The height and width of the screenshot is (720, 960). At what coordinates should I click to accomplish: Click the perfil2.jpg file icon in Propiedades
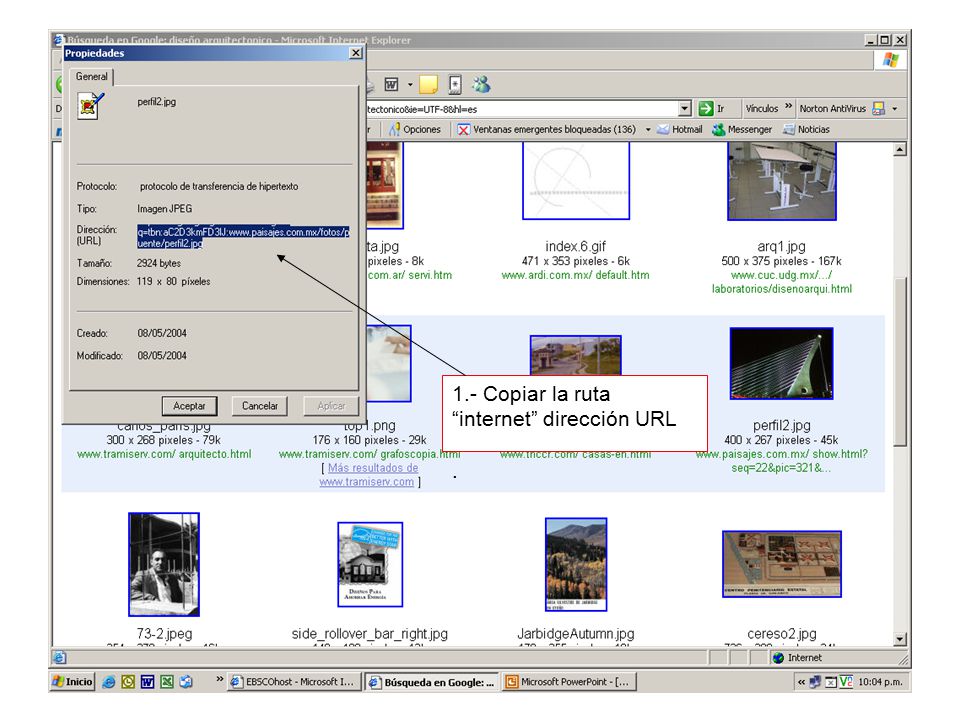[x=90, y=105]
